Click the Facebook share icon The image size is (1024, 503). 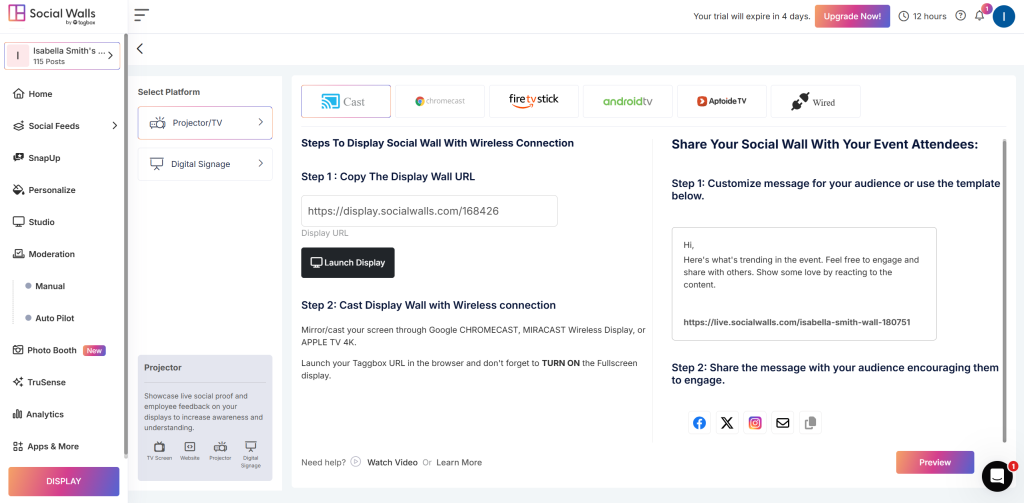[699, 423]
